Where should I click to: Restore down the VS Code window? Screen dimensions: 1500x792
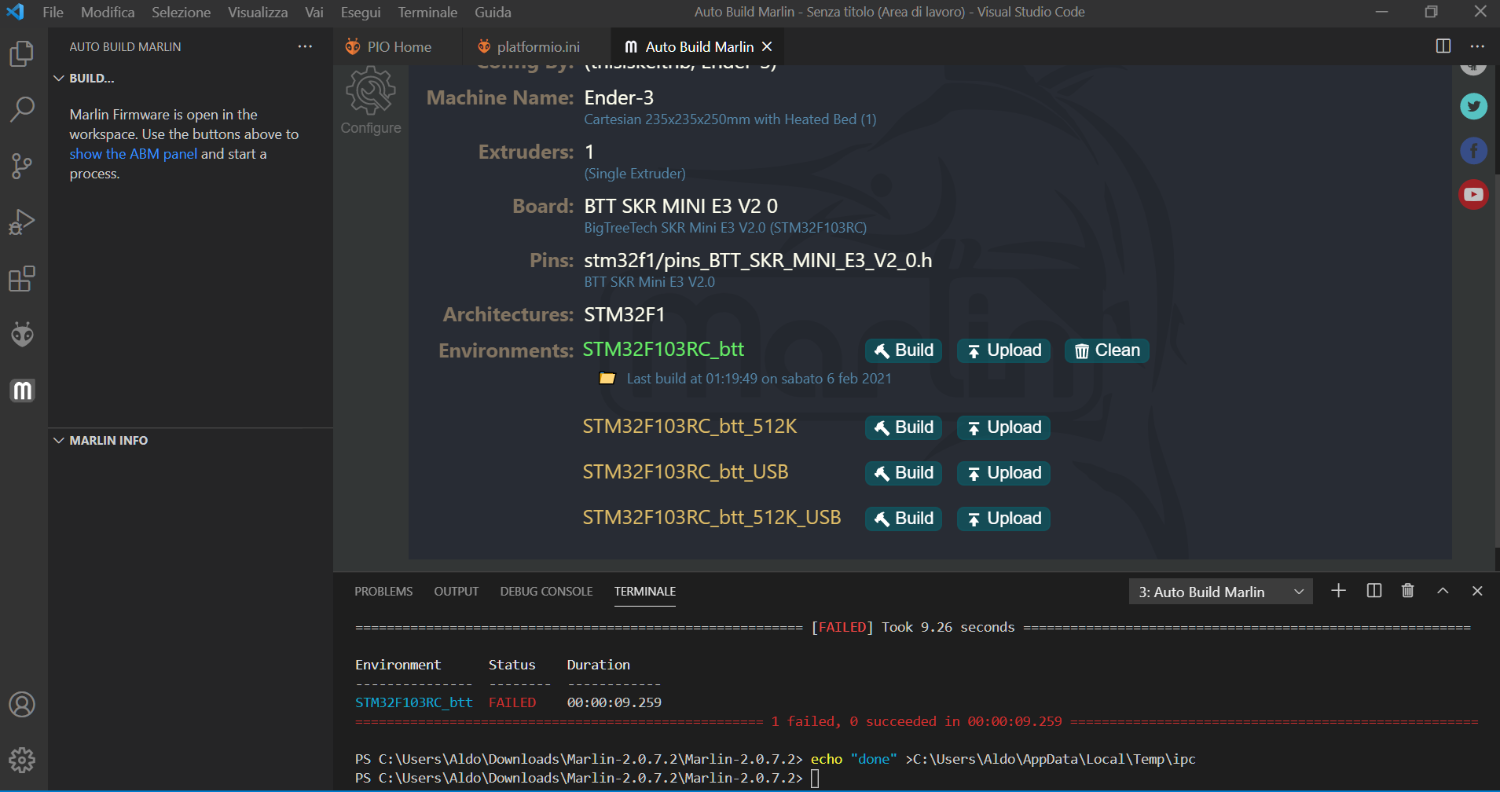tap(1431, 12)
